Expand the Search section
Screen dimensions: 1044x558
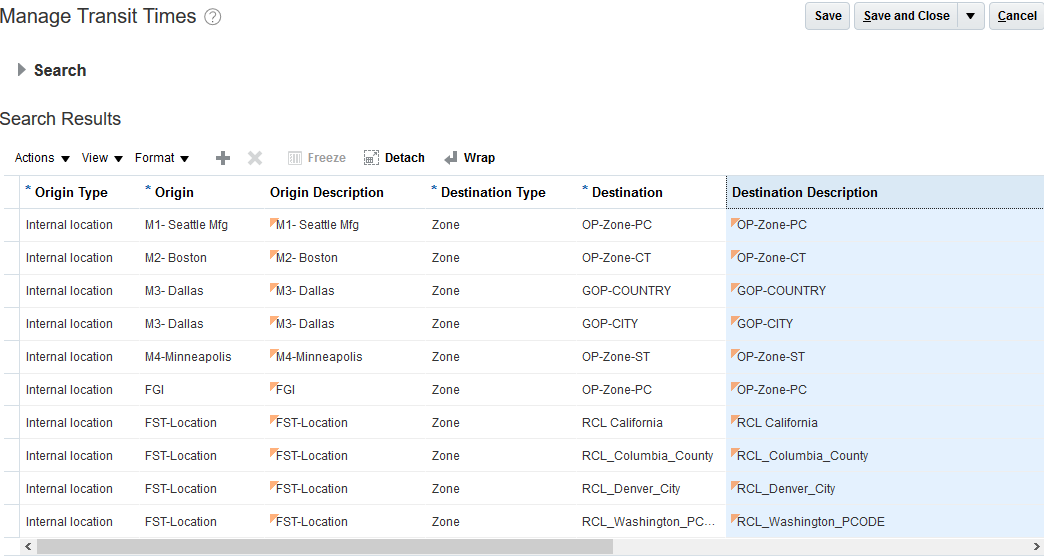(22, 70)
